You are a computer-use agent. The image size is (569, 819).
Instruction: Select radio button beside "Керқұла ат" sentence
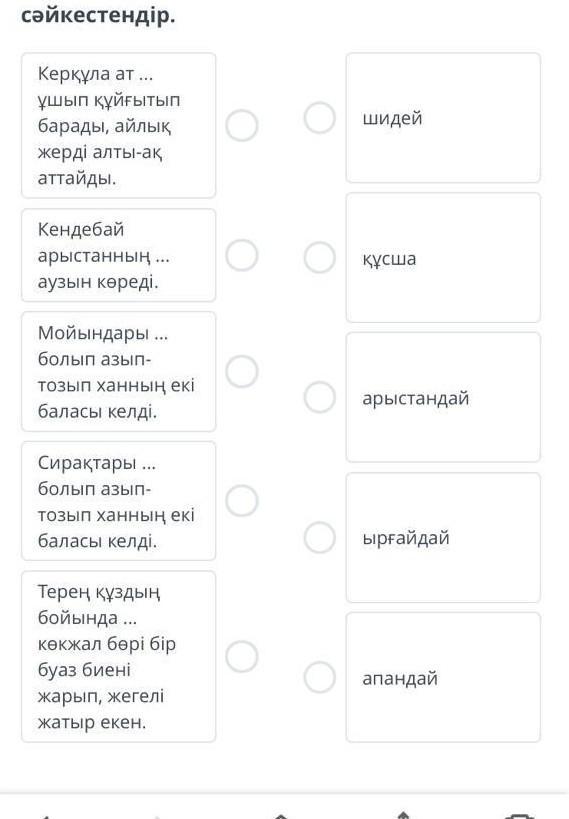(x=242, y=125)
